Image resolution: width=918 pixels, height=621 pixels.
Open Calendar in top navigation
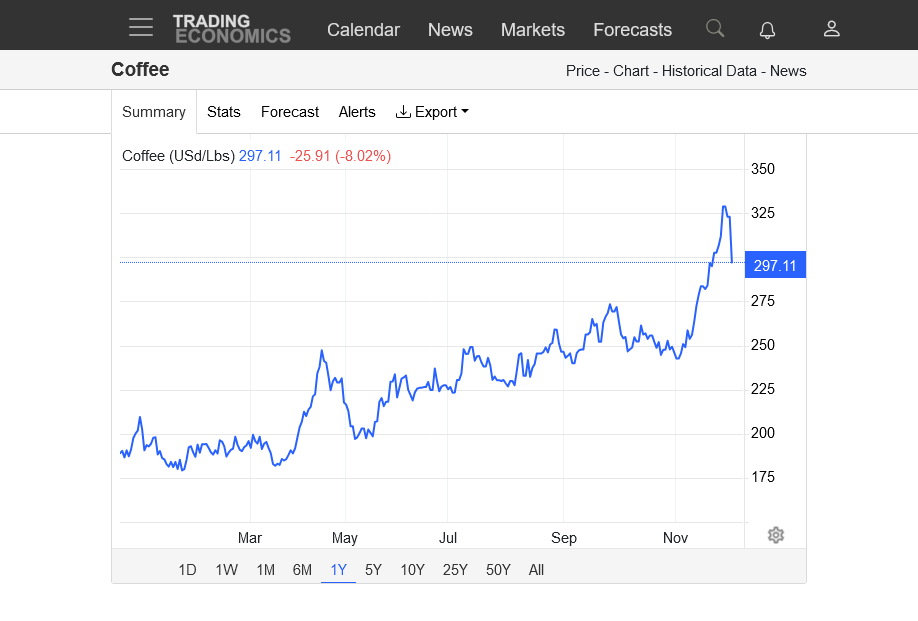363,30
